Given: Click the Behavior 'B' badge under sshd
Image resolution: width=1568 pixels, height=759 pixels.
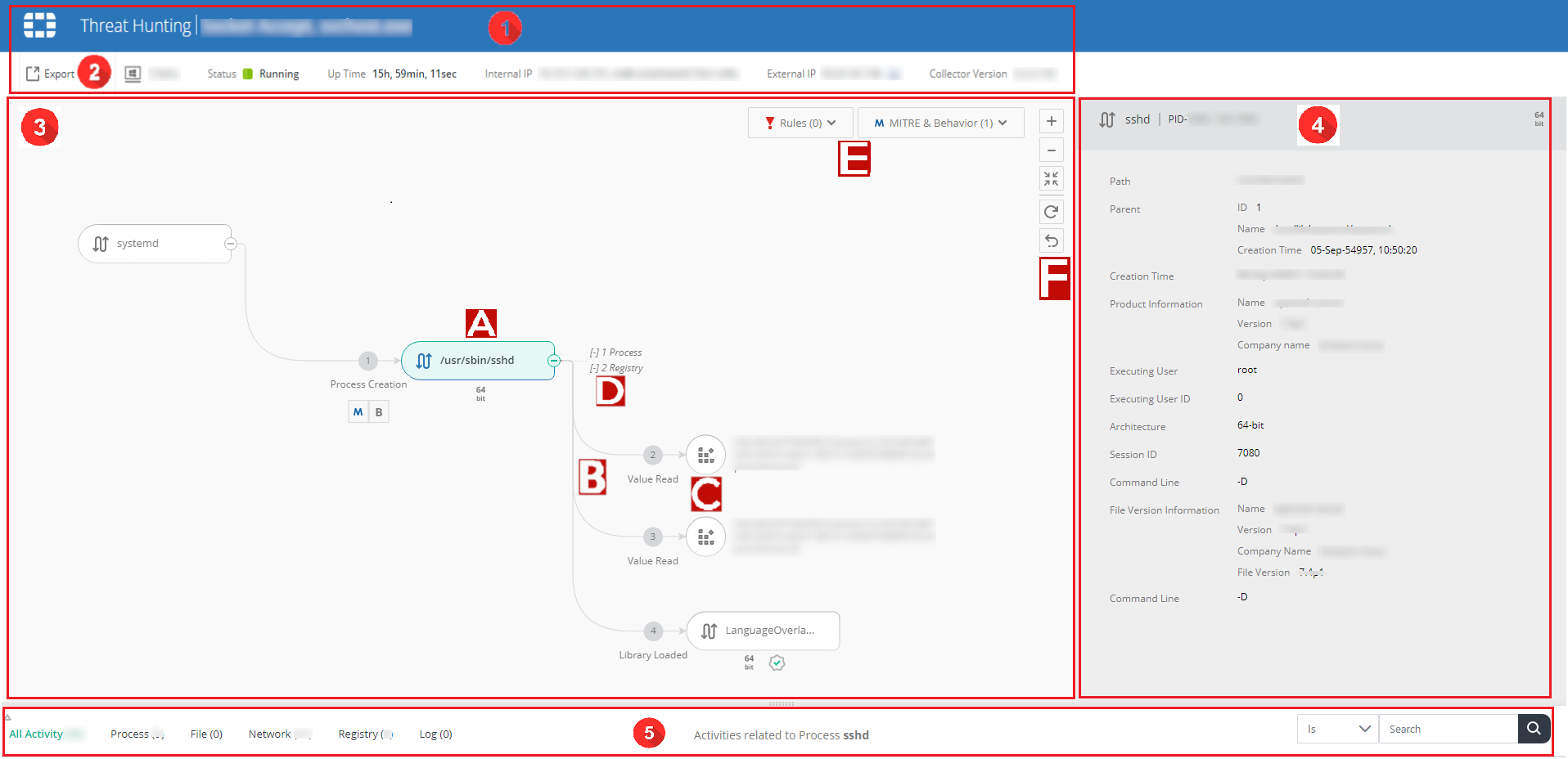Looking at the screenshot, I should pyautogui.click(x=379, y=412).
